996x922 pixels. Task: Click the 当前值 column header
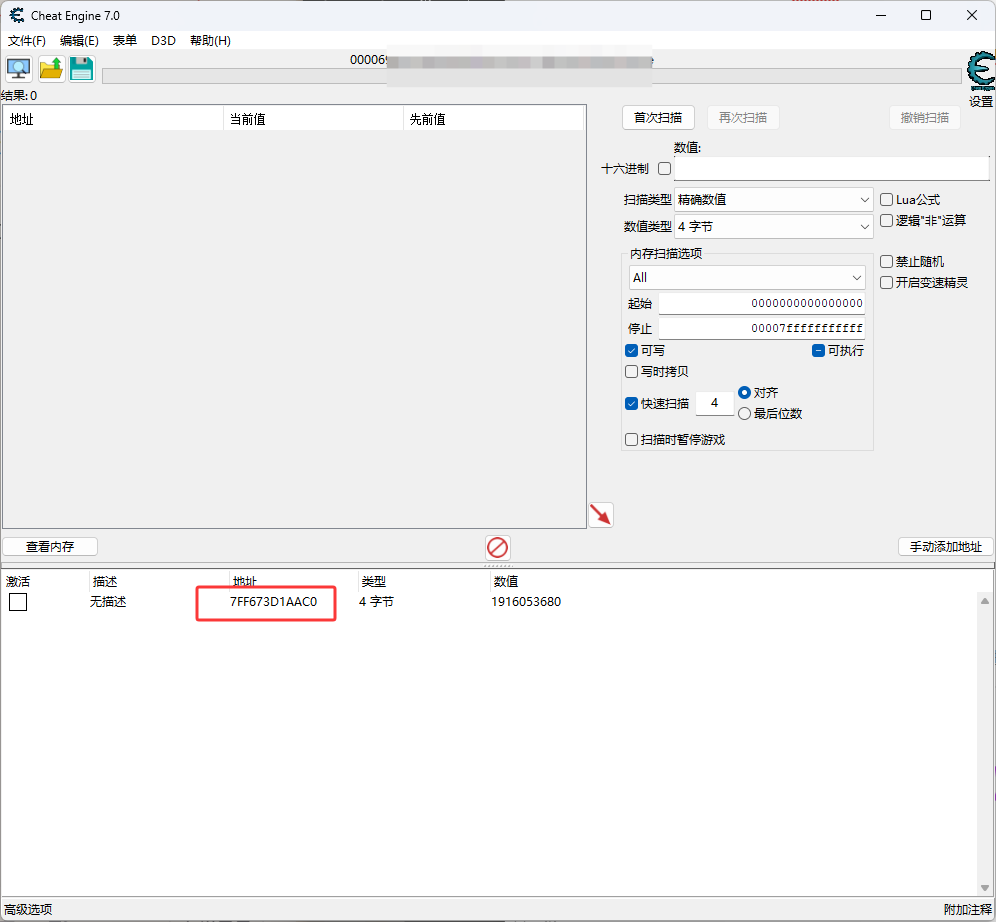pos(313,119)
